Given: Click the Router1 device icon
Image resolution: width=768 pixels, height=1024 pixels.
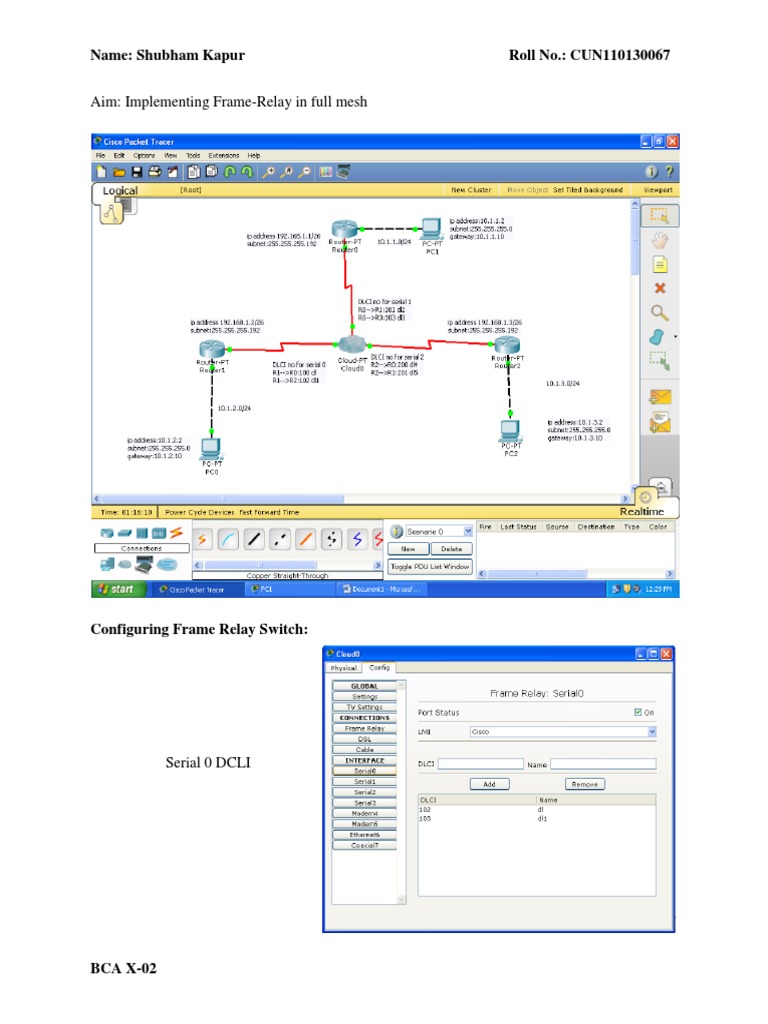Looking at the screenshot, I should (x=212, y=349).
